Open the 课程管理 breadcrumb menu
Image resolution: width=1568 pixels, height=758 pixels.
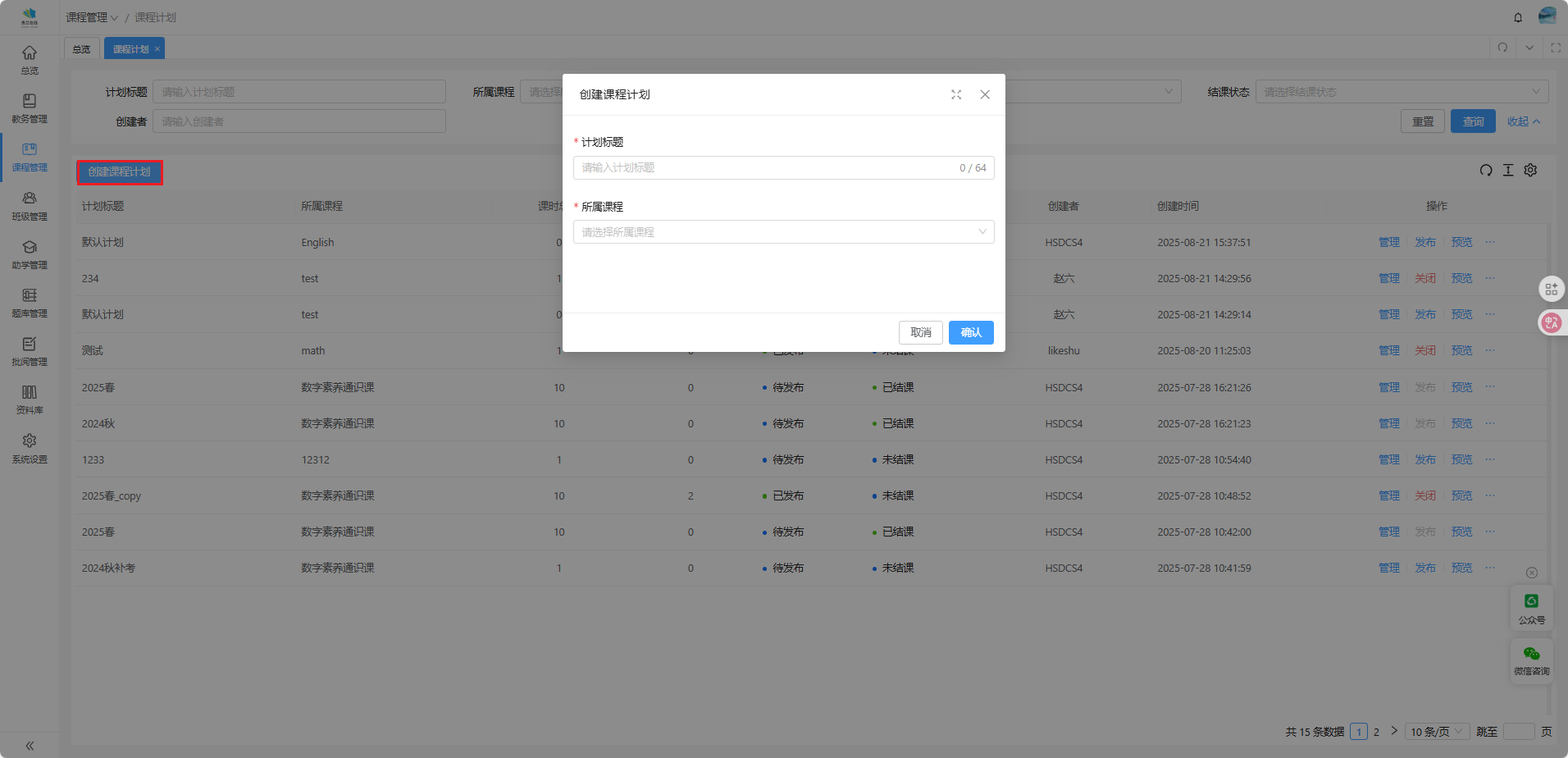point(92,17)
